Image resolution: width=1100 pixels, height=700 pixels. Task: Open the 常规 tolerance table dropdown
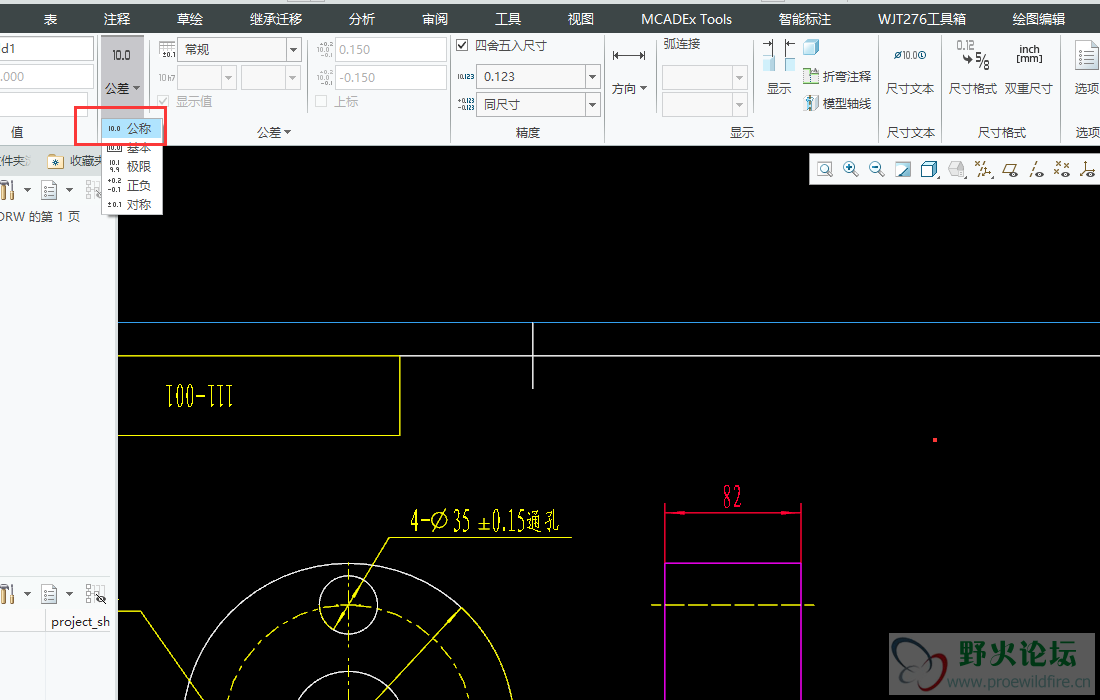293,50
